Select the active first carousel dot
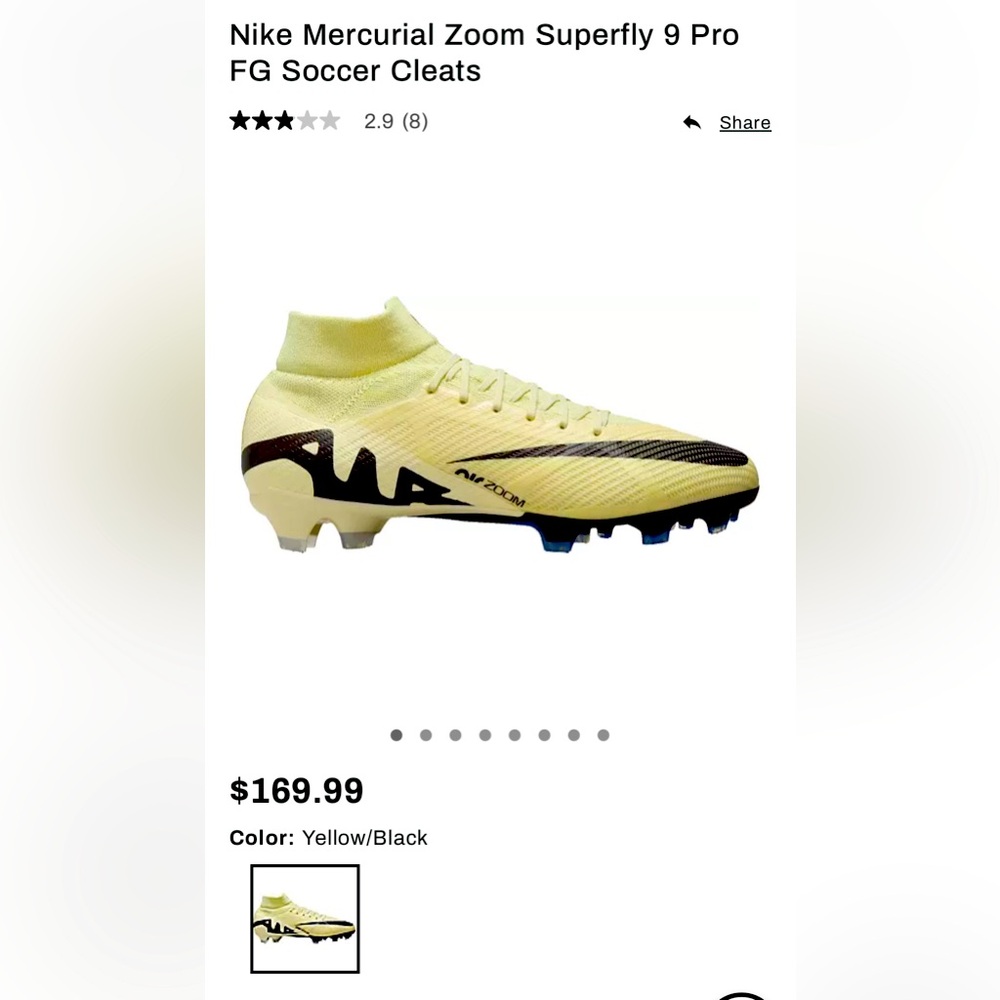 pos(396,735)
